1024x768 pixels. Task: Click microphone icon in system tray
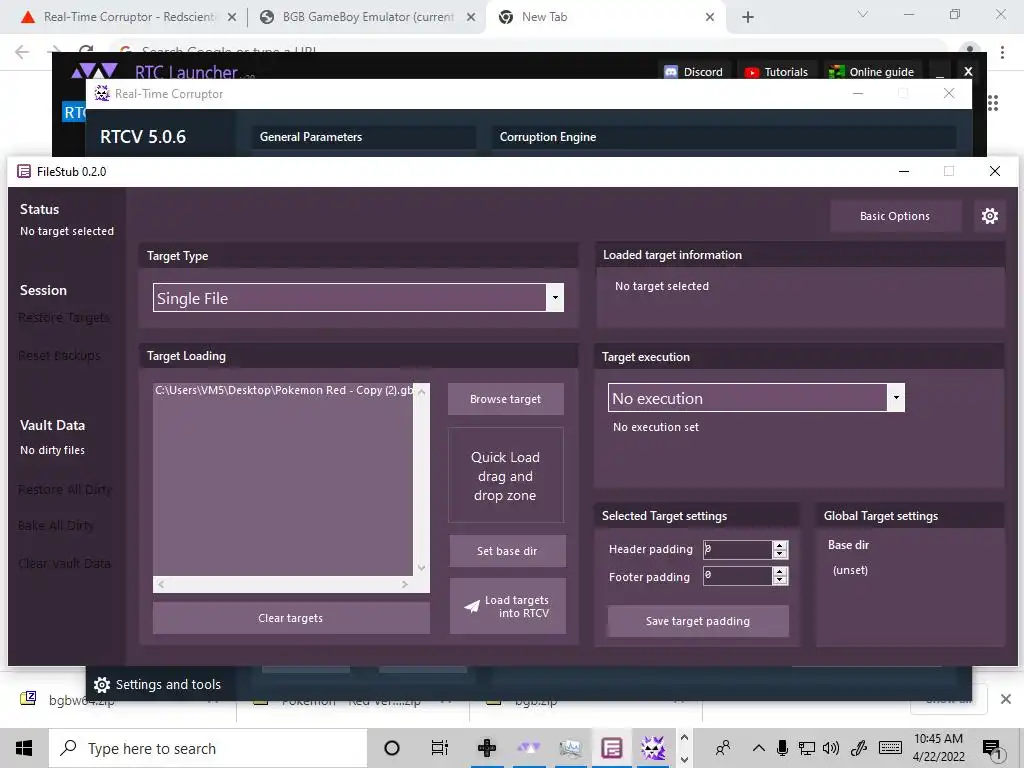click(x=782, y=748)
